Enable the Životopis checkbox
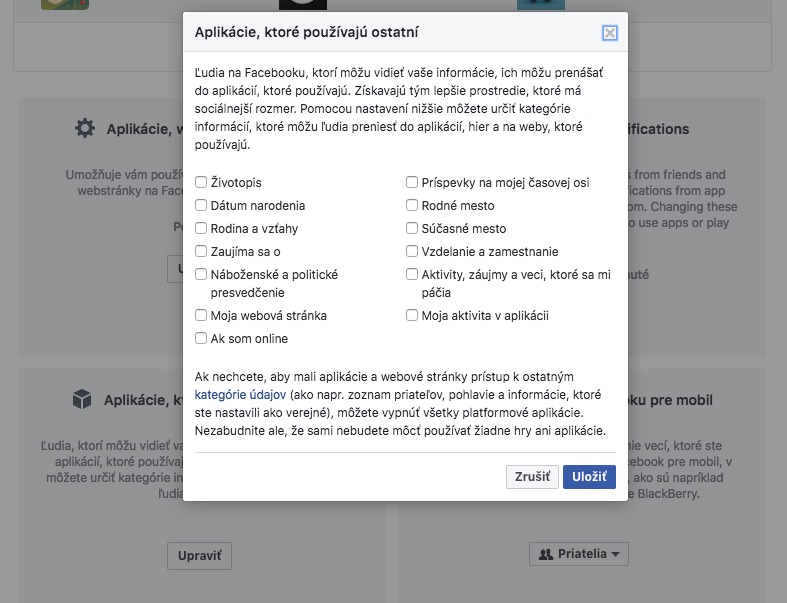 point(201,182)
